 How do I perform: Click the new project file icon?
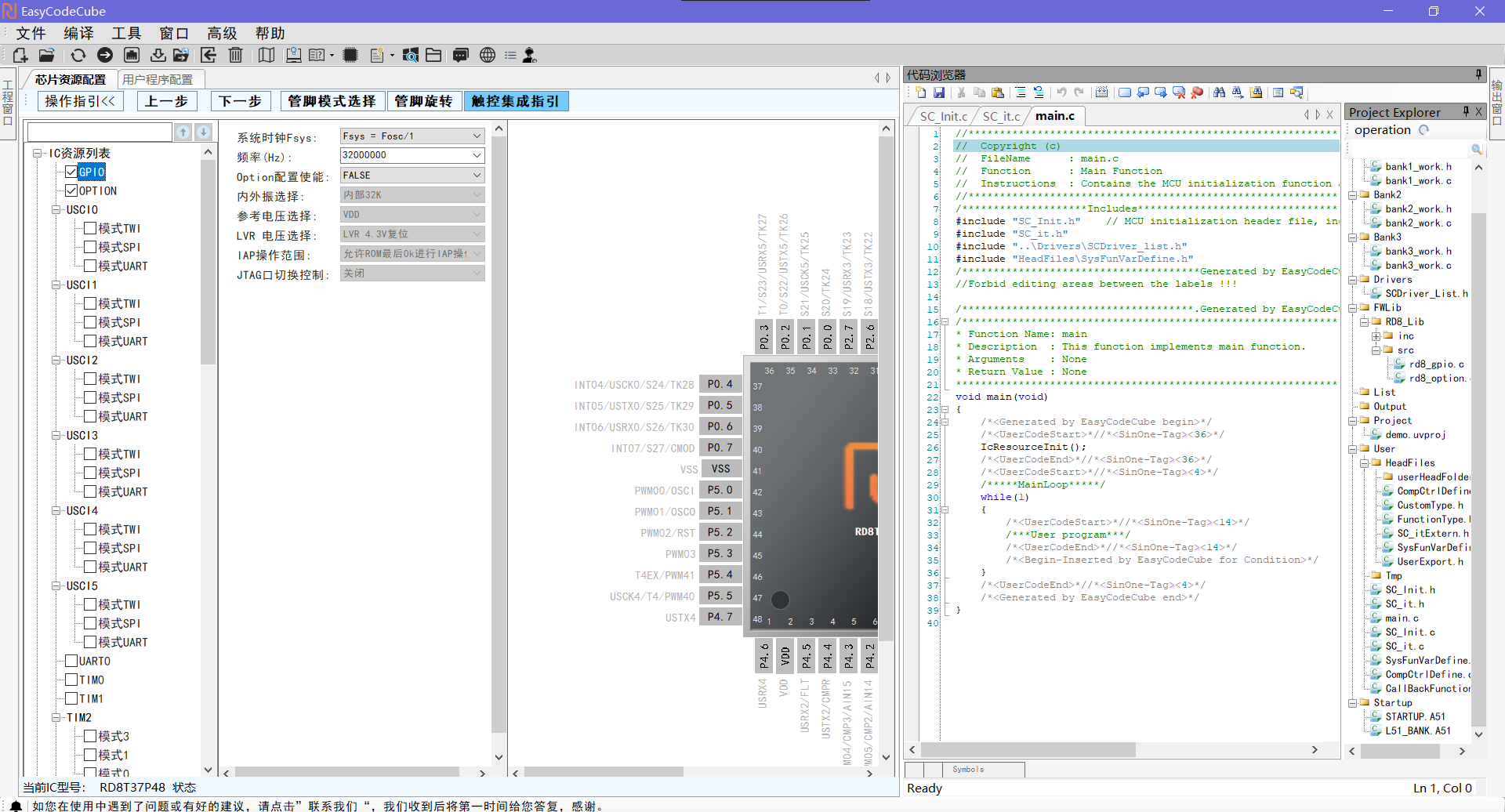point(20,55)
